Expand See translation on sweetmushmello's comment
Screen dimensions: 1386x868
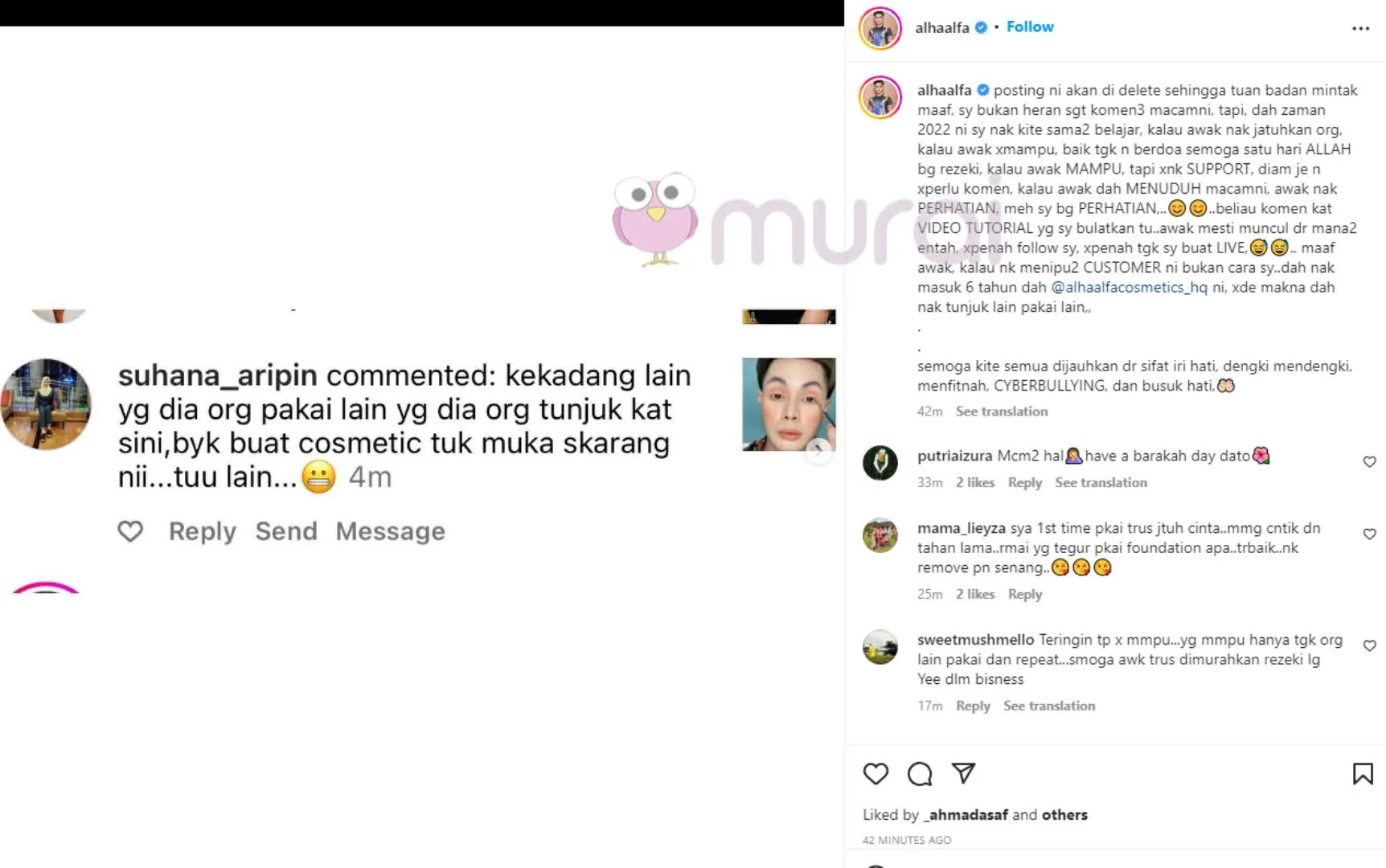tap(1049, 706)
